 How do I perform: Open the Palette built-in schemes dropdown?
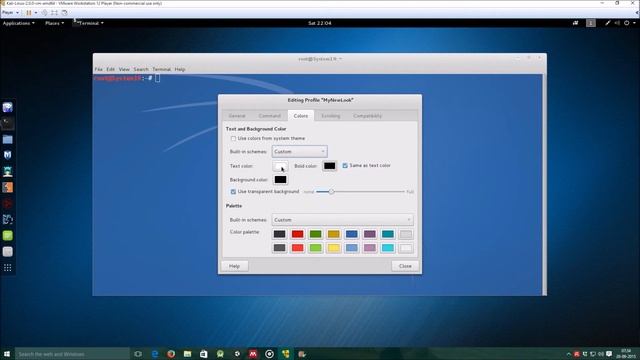click(342, 220)
